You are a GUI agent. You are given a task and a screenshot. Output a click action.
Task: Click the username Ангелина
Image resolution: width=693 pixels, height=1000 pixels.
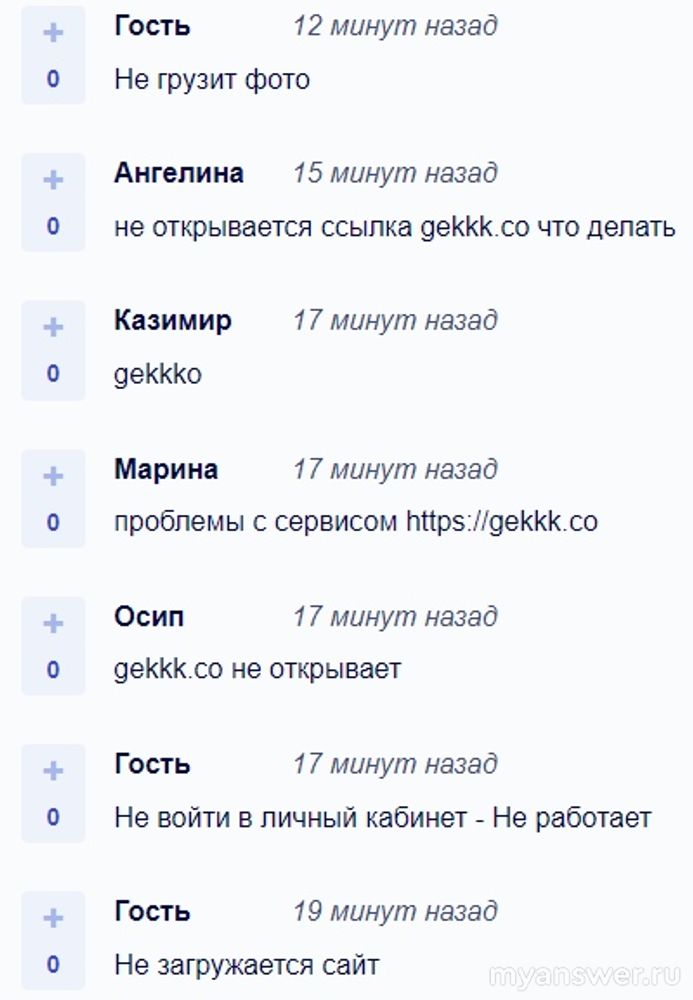coord(179,173)
